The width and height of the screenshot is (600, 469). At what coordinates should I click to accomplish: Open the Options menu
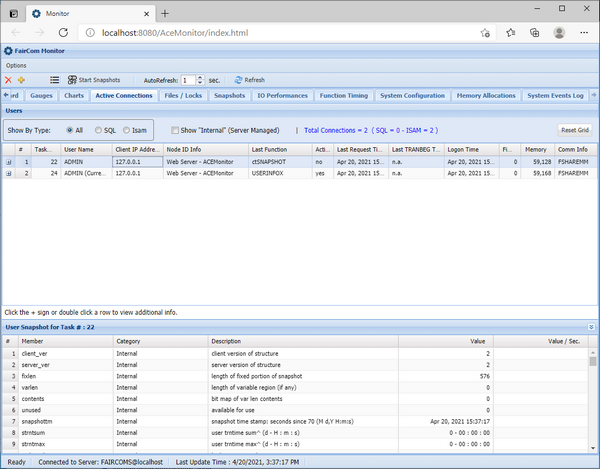tap(17, 65)
